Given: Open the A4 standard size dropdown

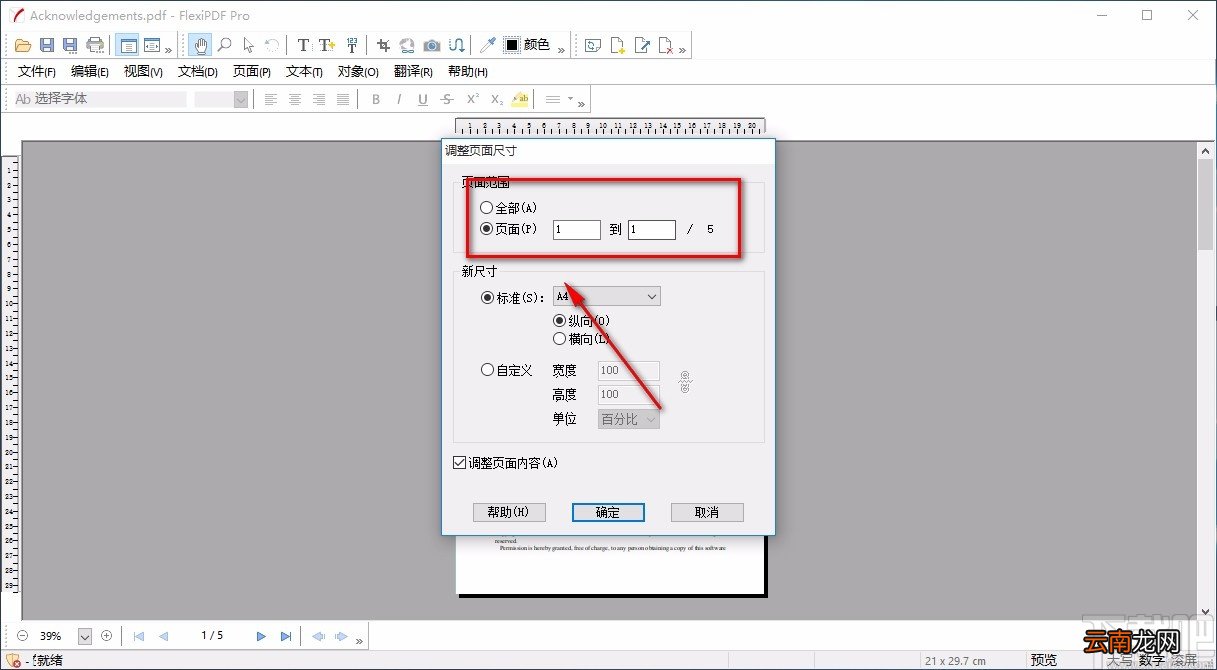Looking at the screenshot, I should tap(606, 297).
